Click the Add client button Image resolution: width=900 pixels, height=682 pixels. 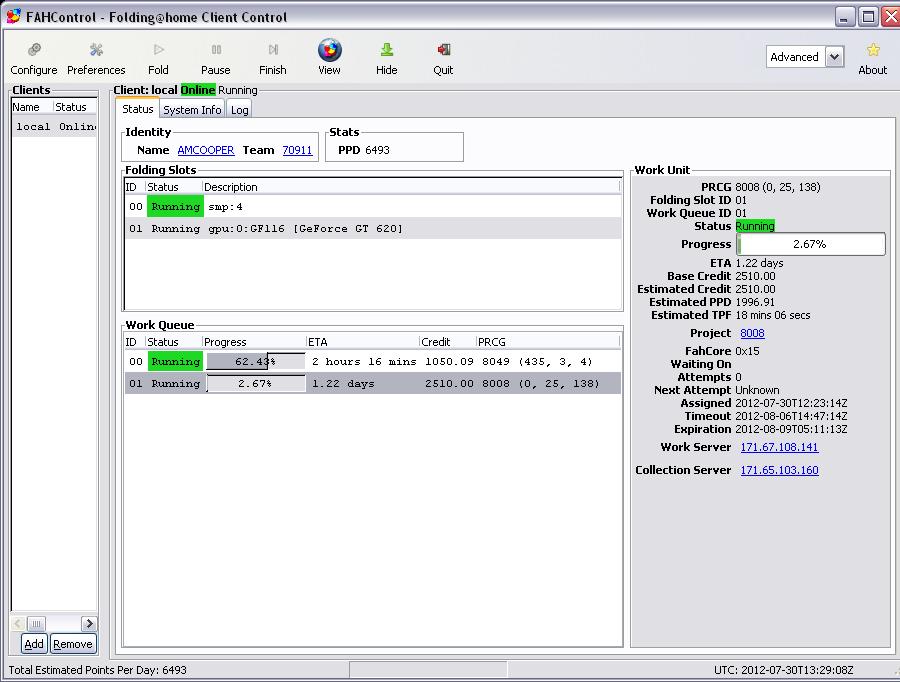point(34,644)
